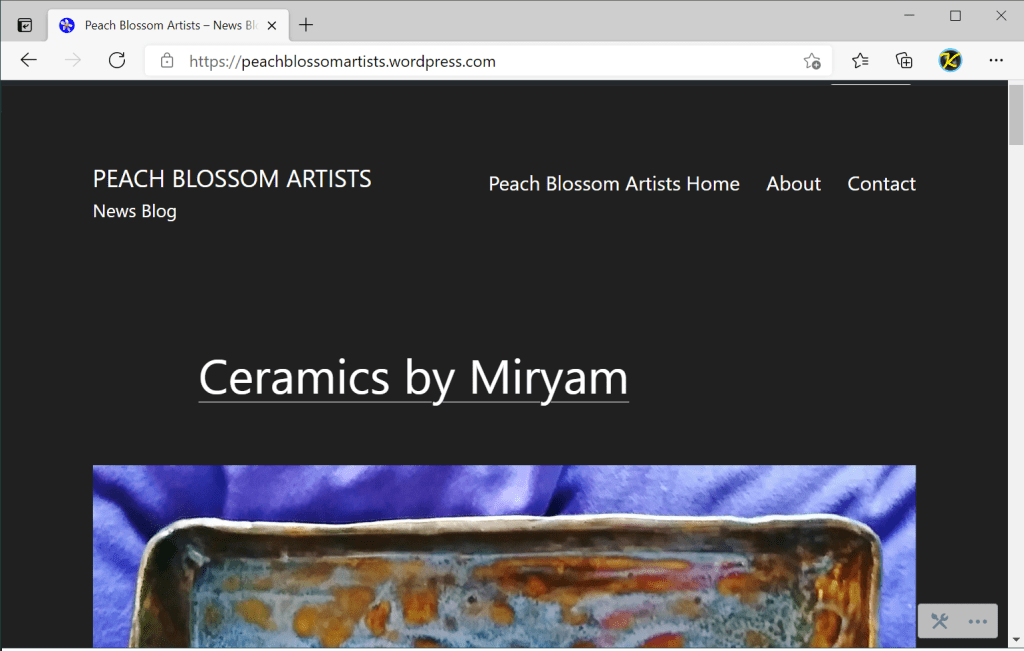Click the PEACH BLOSSOM ARTISTS site title

232,179
